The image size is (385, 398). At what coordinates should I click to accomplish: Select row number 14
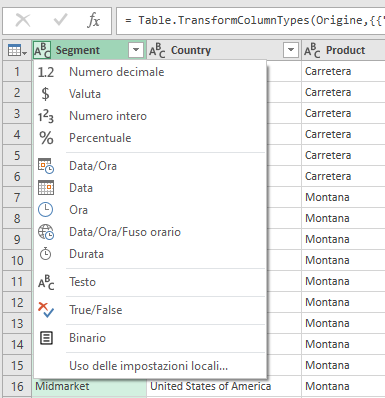17,345
